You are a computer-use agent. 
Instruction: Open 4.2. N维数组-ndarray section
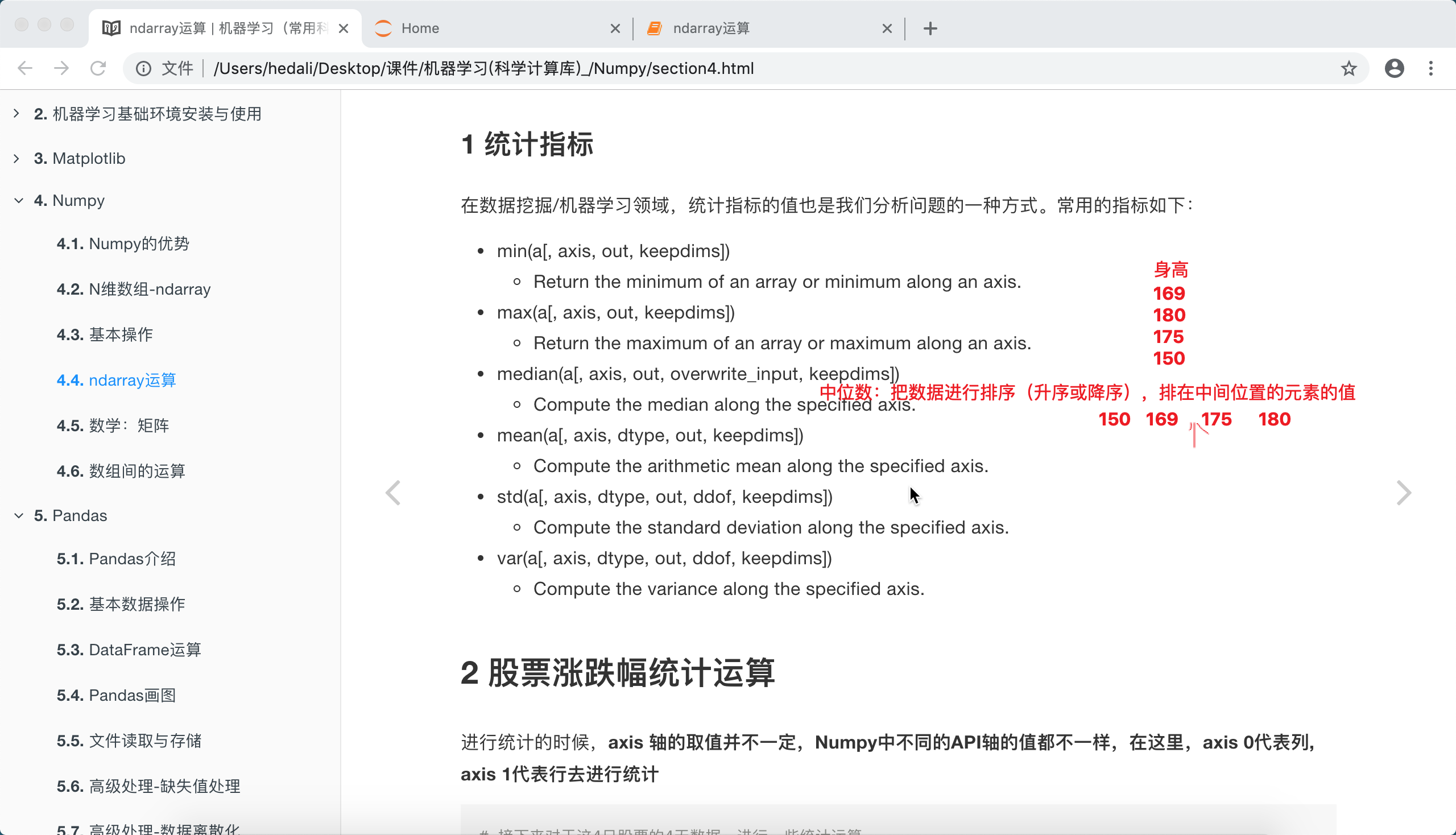point(133,289)
